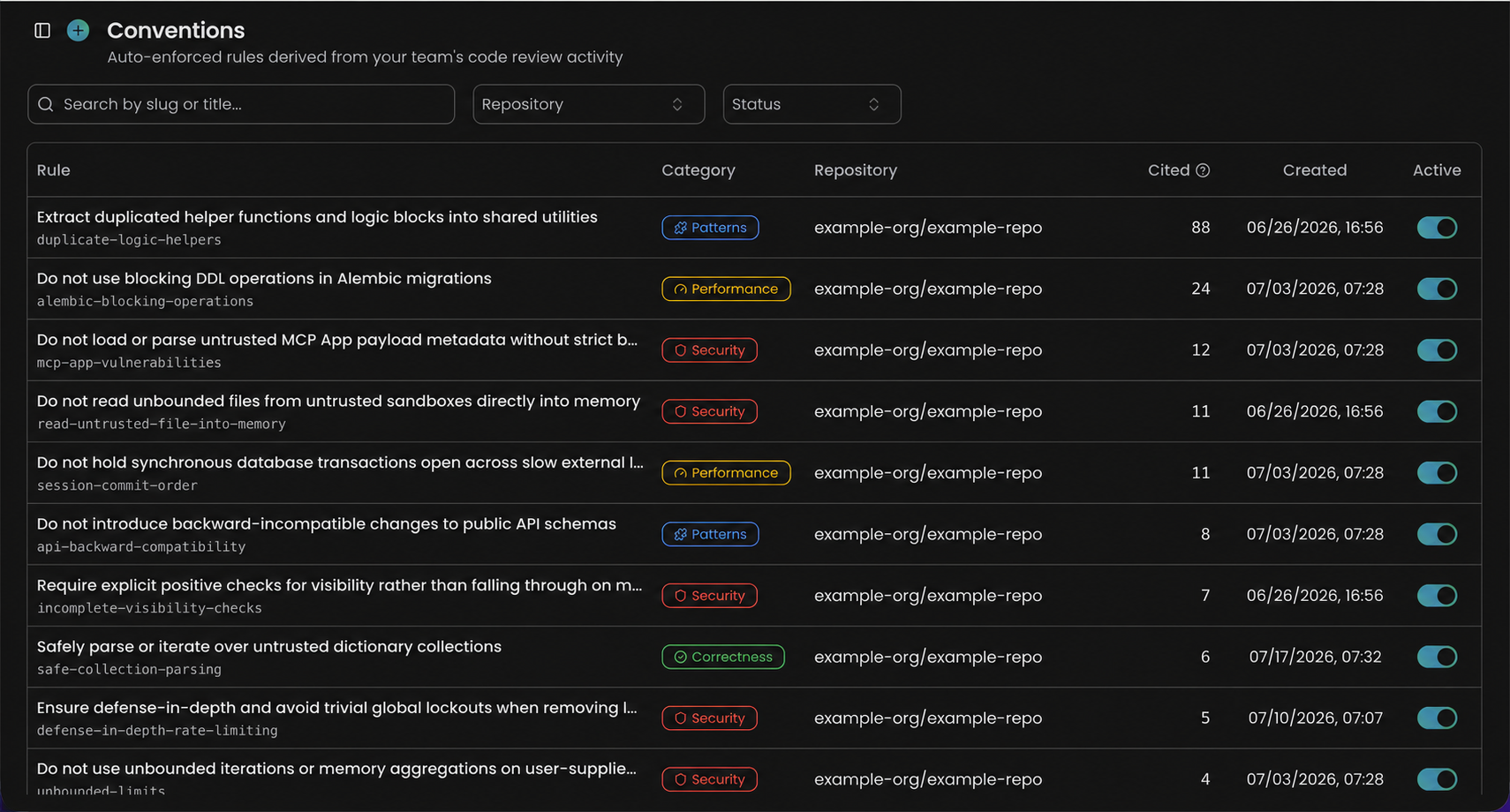This screenshot has height=812, width=1510.
Task: Switch off read-untrusted-file-into-memory rule
Action: [1437, 411]
